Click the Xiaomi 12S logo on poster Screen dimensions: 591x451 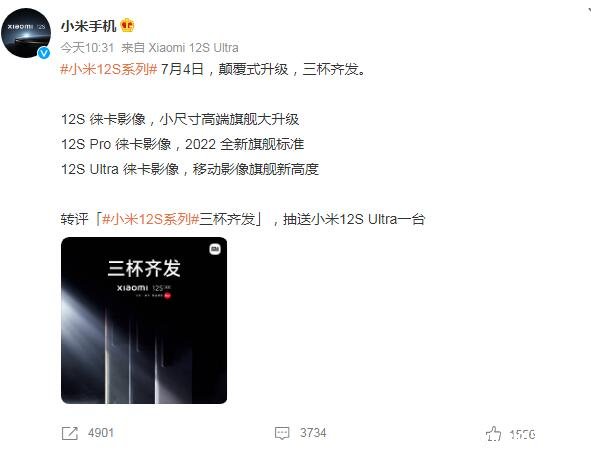click(144, 288)
